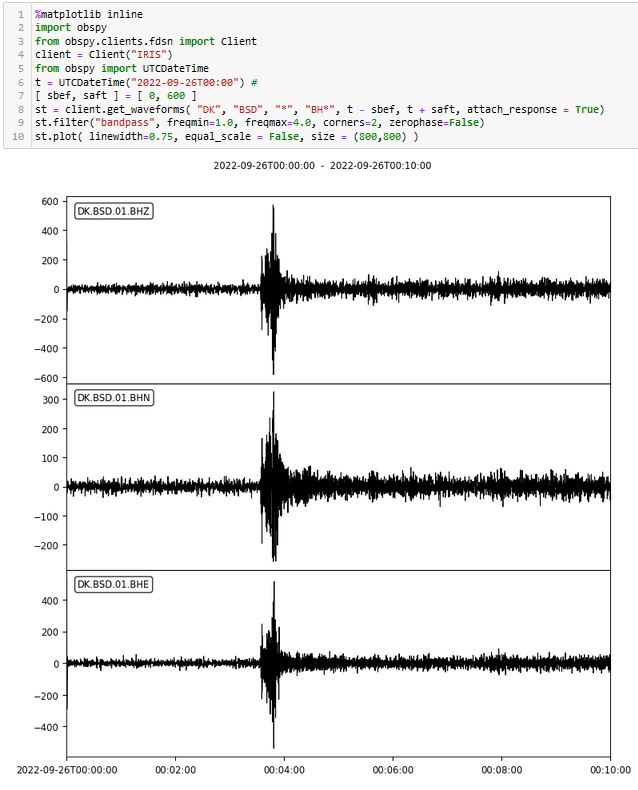Screen dimensions: 638x790
Task: Click the BHZ waveform peak spike
Action: tap(273, 208)
